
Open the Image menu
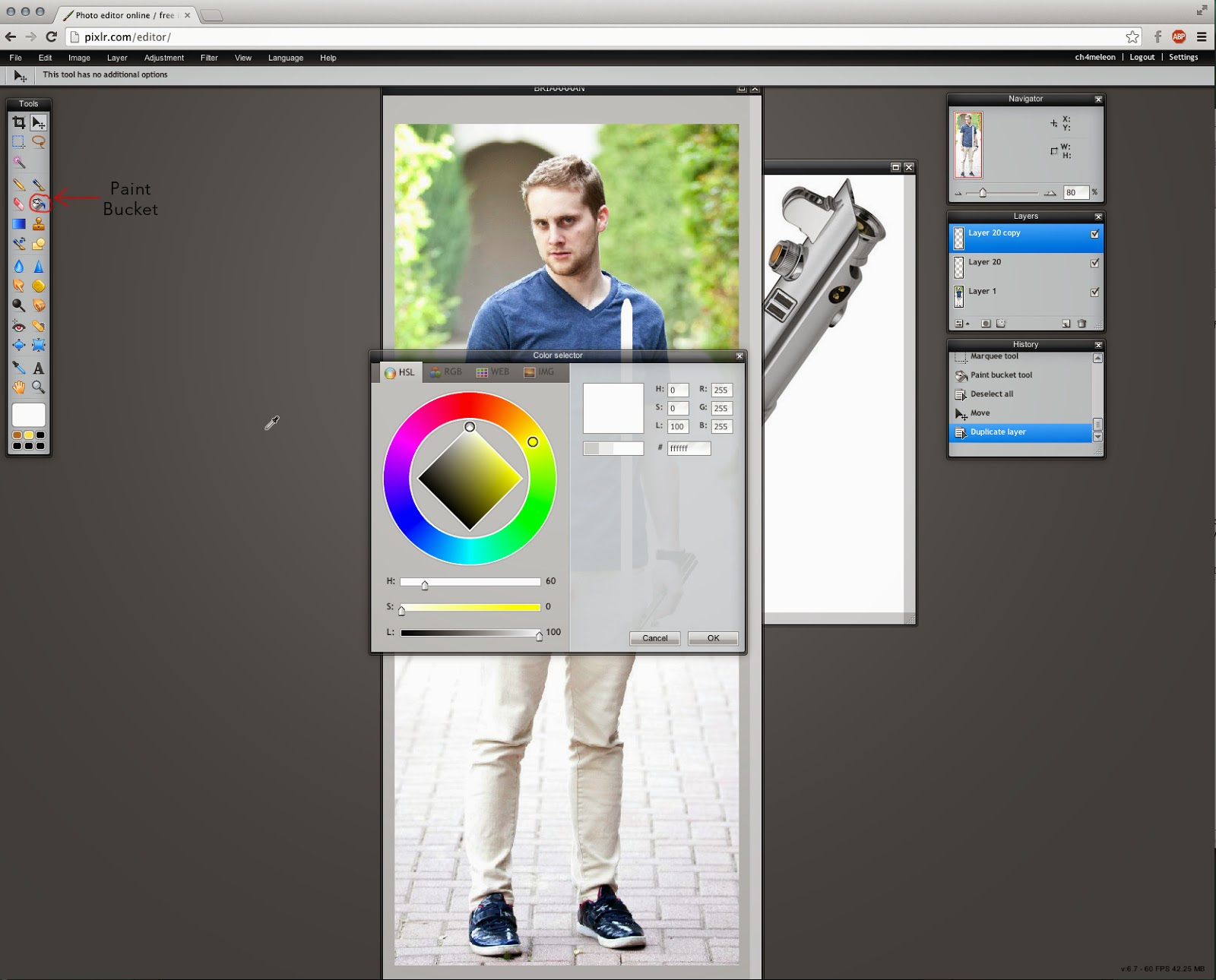79,58
